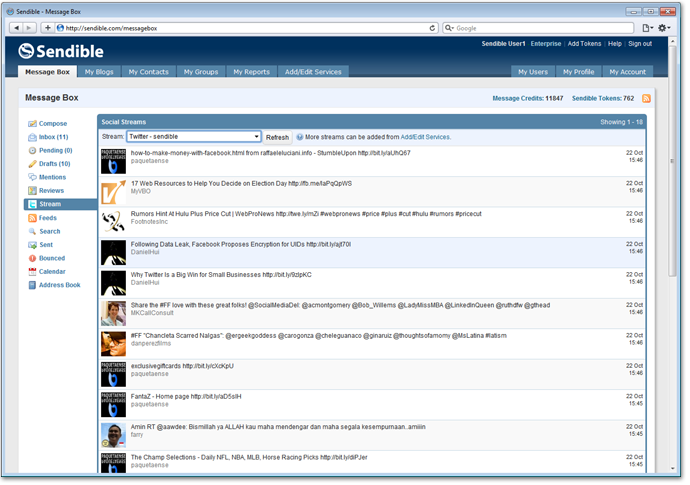Click the scrollbar up arrow

[x=672, y=42]
